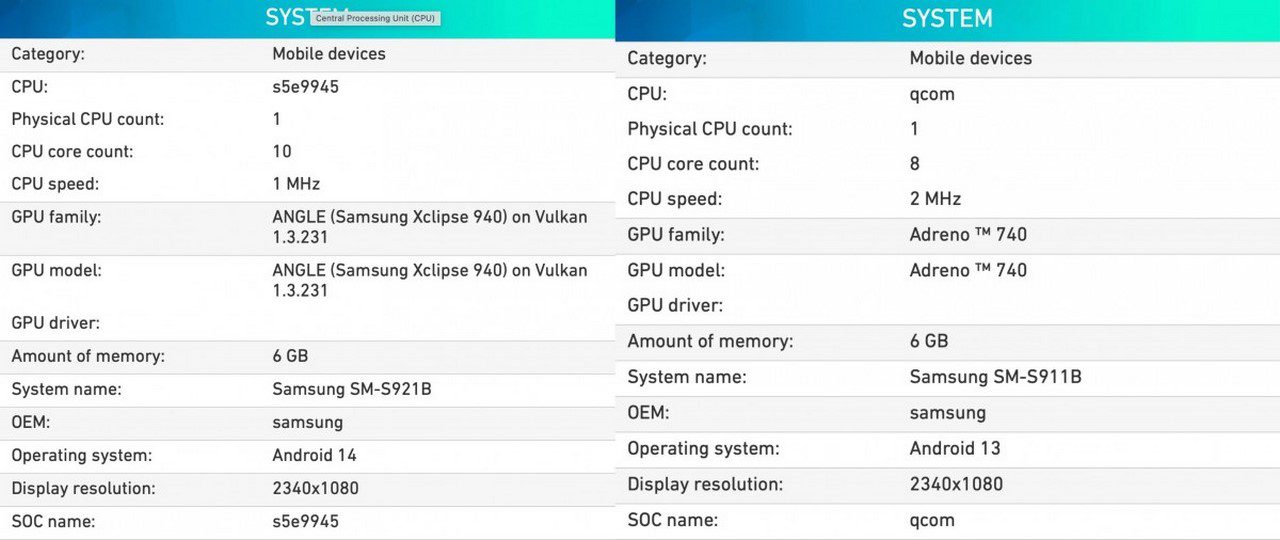This screenshot has width=1280, height=540.
Task: Select the Android 14 operating system value
Action: point(314,455)
